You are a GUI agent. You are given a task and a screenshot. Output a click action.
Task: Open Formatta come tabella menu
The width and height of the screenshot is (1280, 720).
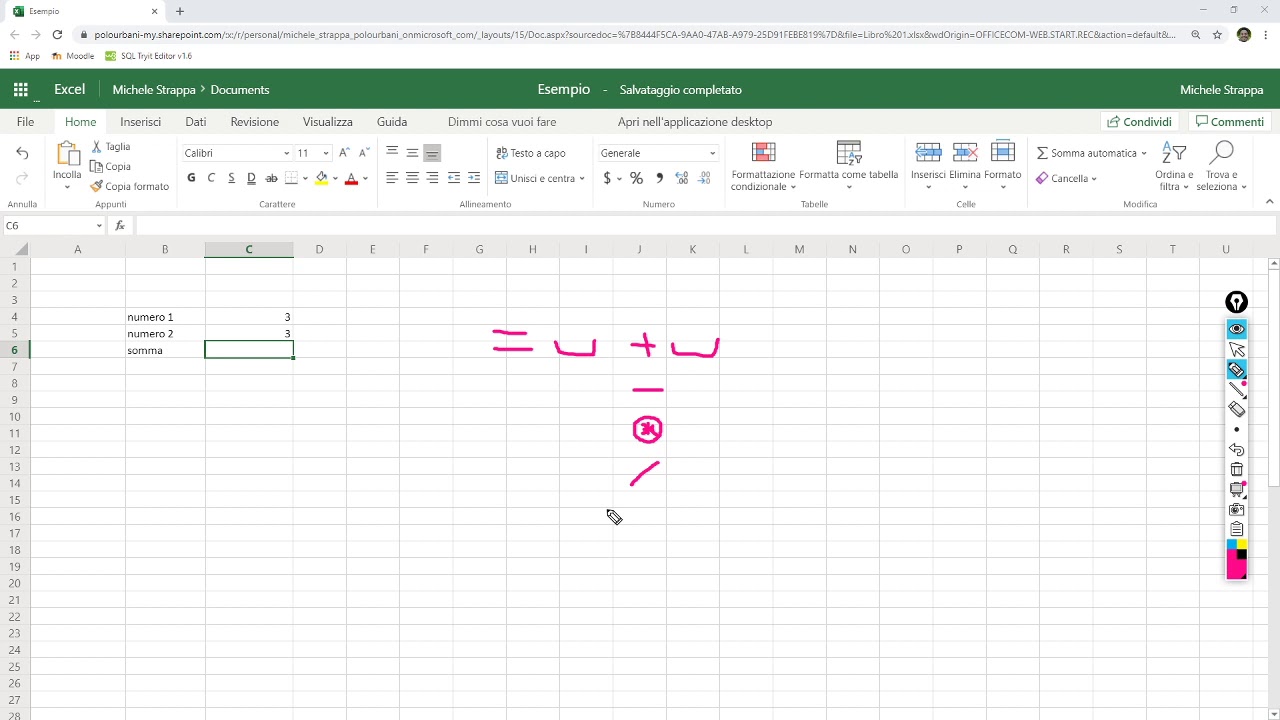tap(849, 166)
